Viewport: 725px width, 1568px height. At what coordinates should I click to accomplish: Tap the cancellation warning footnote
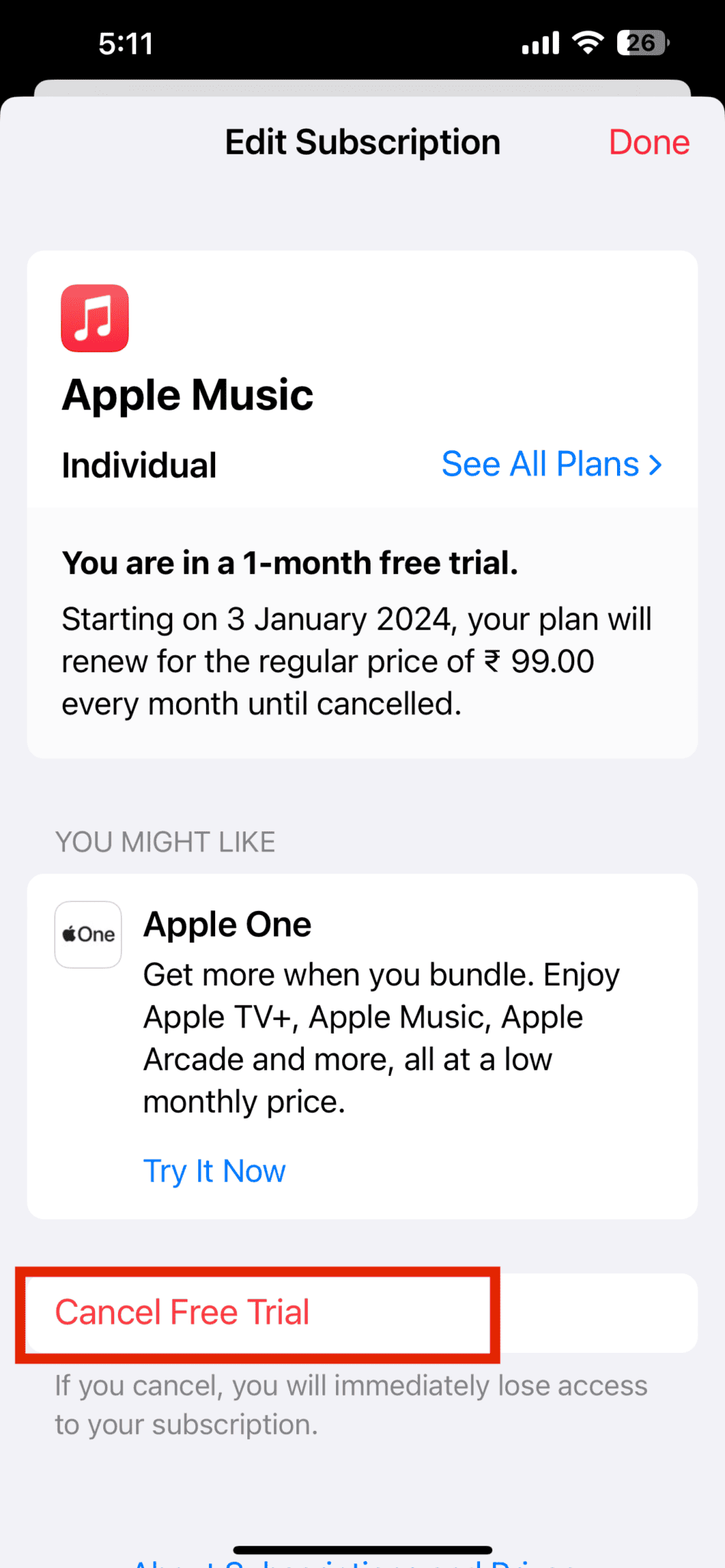point(351,1405)
